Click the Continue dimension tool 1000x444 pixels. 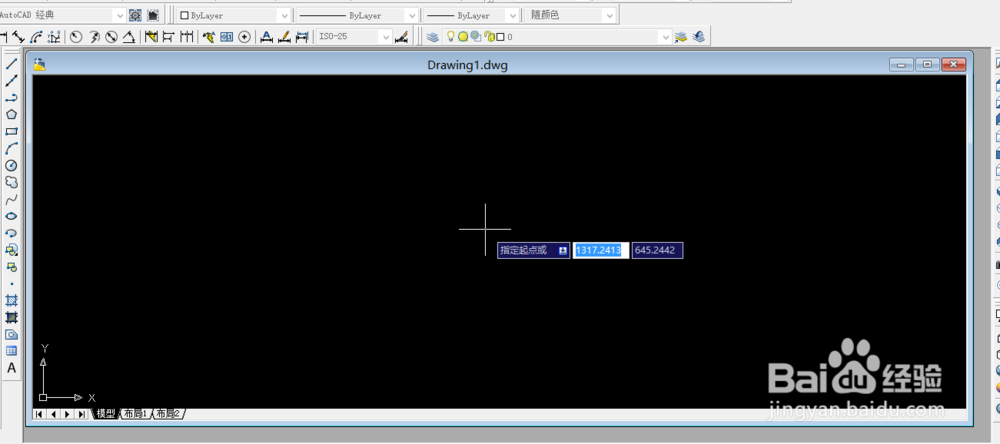tap(186, 37)
